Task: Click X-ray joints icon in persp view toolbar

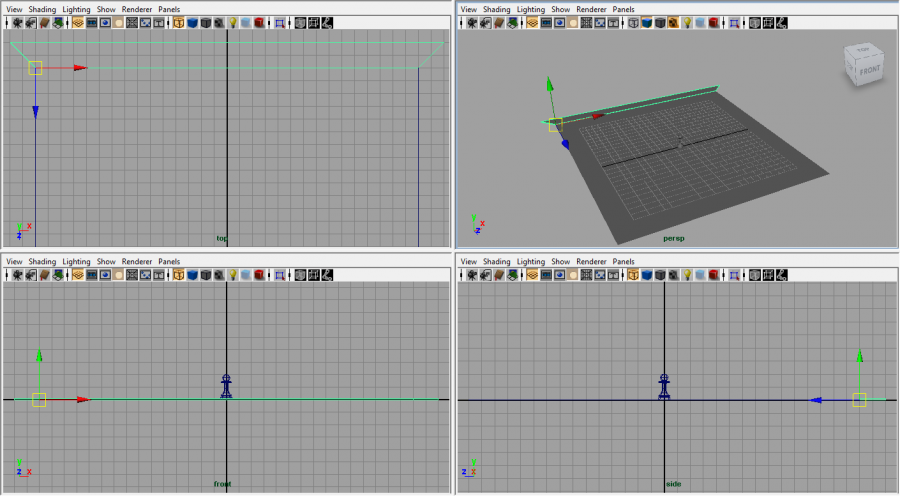Action: [782, 22]
